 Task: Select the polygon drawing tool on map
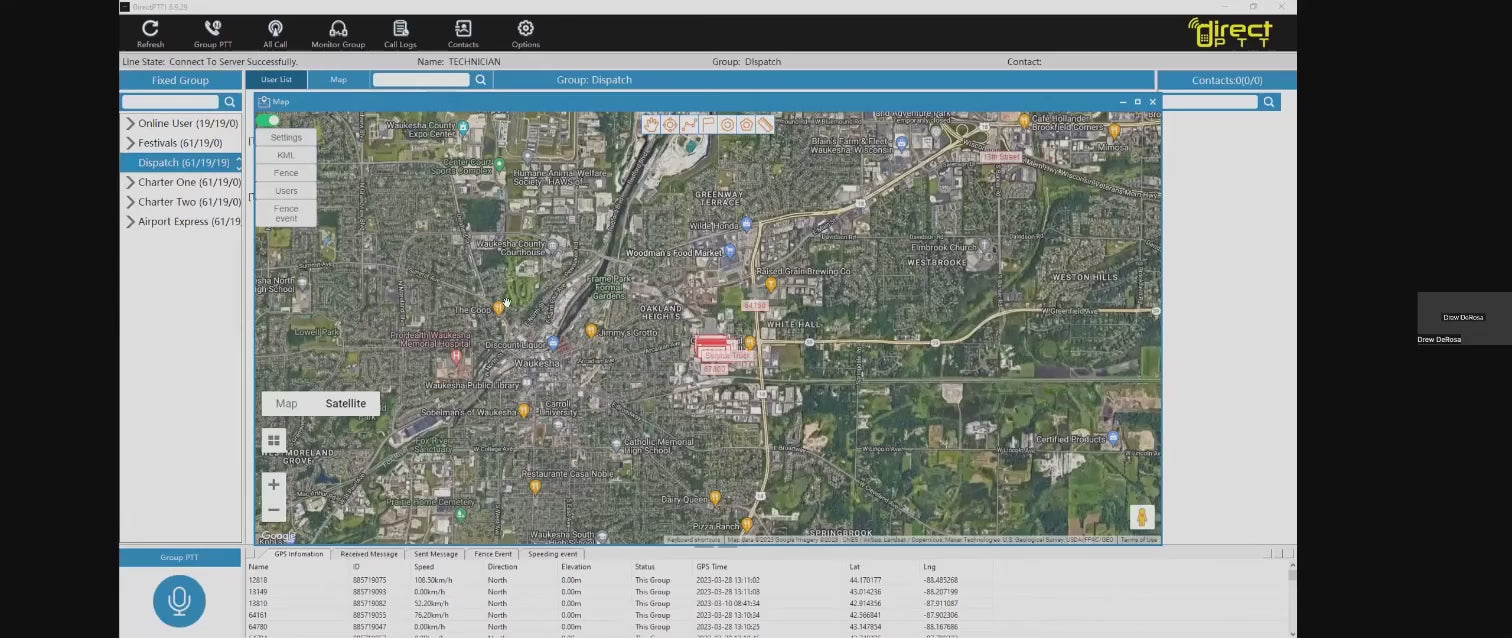746,125
